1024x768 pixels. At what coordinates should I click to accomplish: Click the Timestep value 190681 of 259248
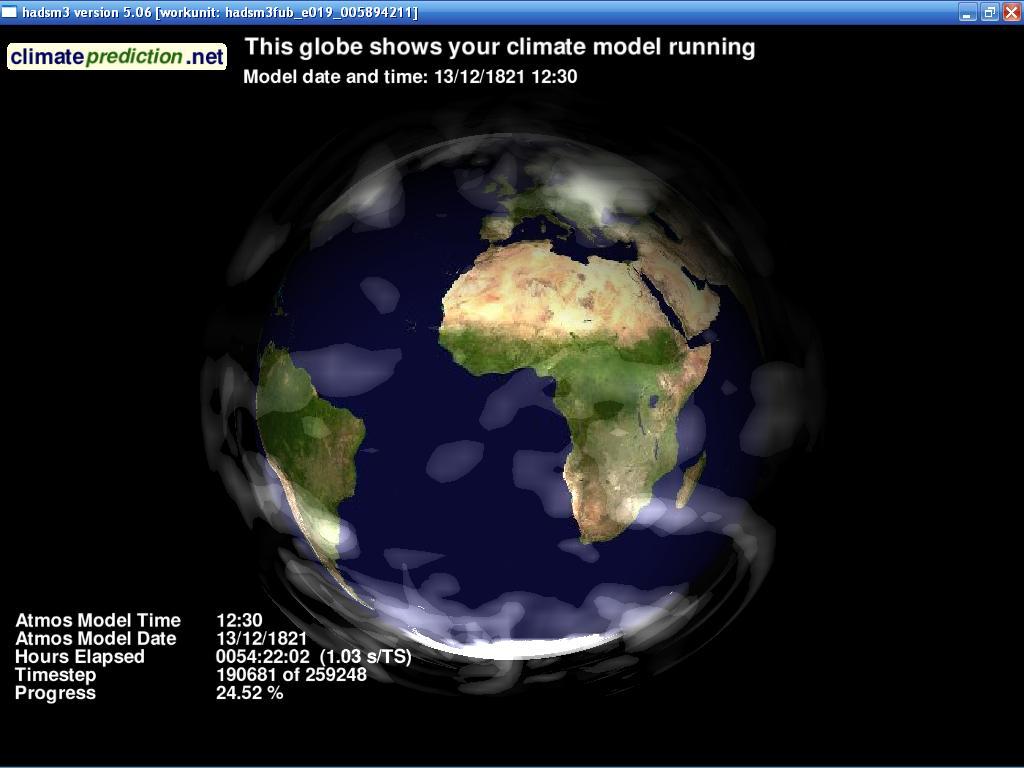(291, 675)
